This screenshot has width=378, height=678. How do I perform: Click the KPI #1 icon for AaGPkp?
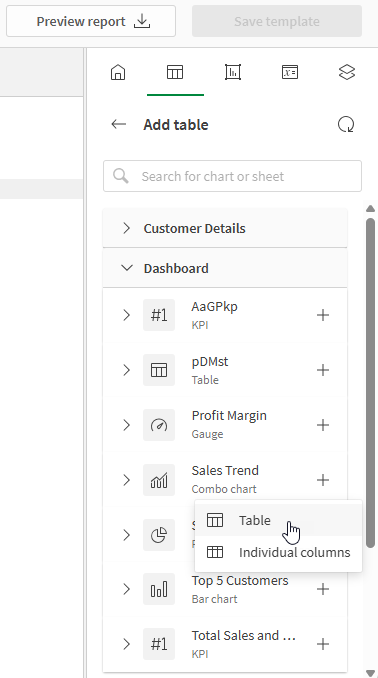point(159,315)
